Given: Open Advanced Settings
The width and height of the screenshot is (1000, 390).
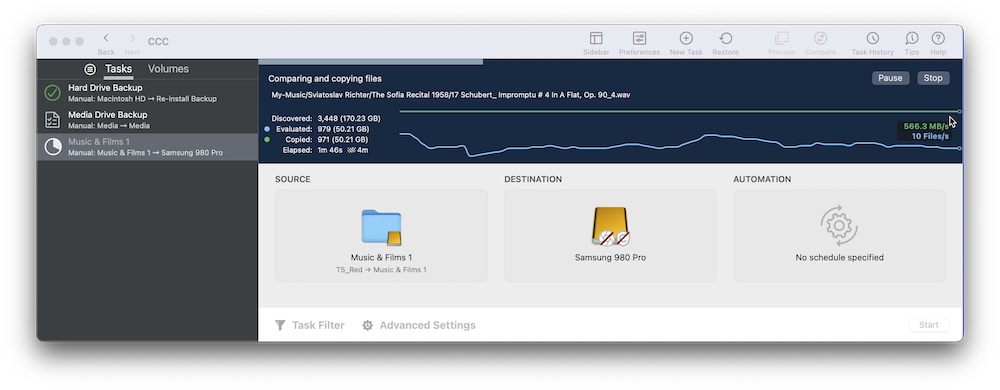Looking at the screenshot, I should click(419, 325).
